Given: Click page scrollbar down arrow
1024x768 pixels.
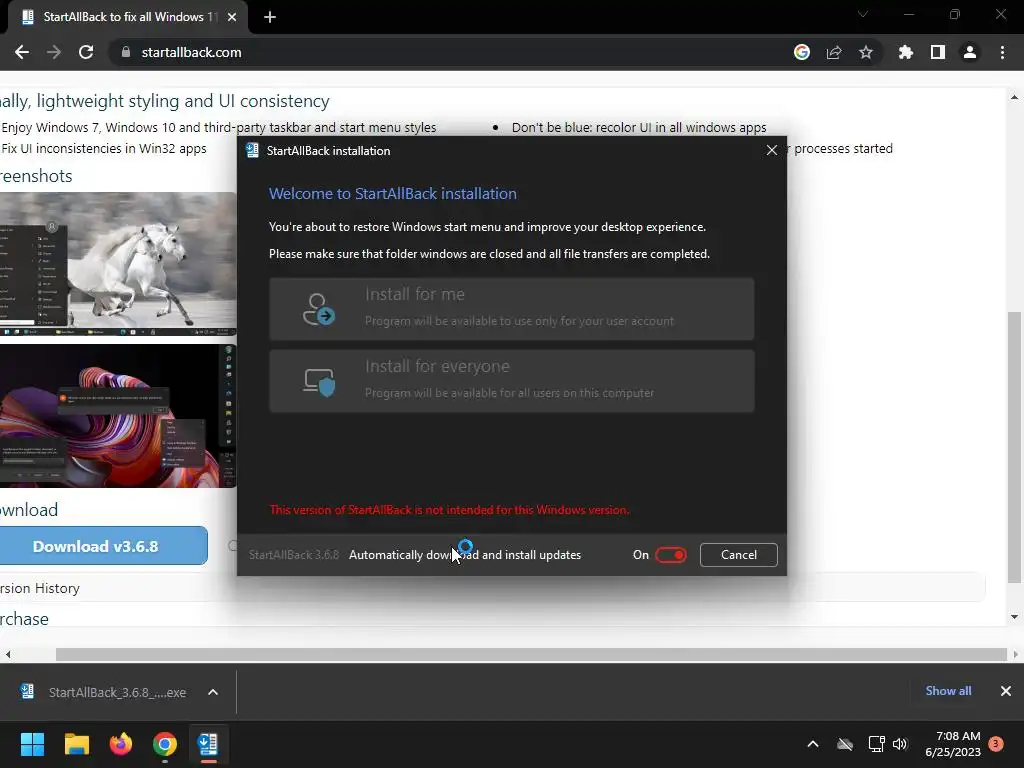Looking at the screenshot, I should (x=1014, y=616).
